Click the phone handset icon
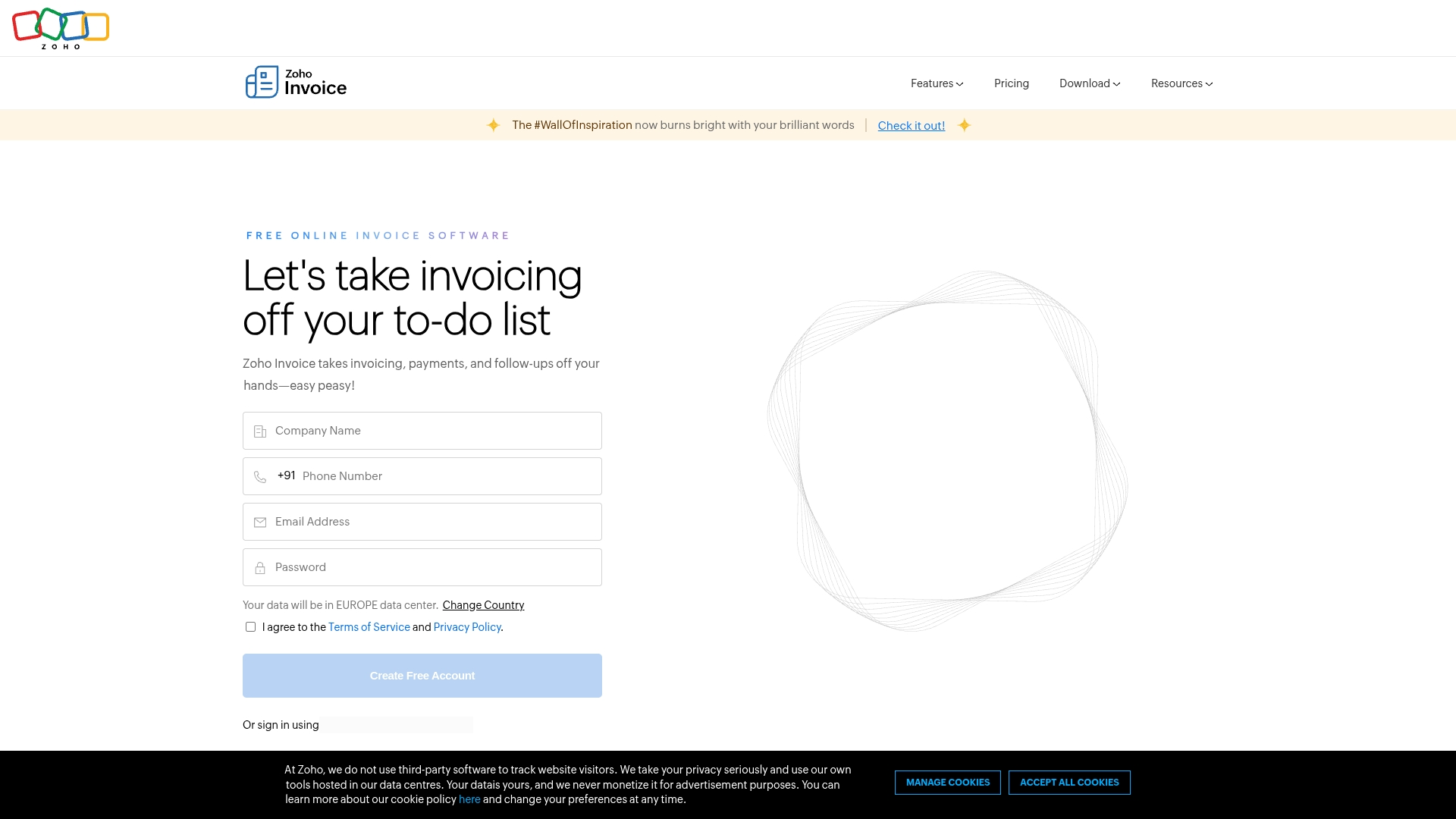This screenshot has width=1456, height=819. pos(260,477)
